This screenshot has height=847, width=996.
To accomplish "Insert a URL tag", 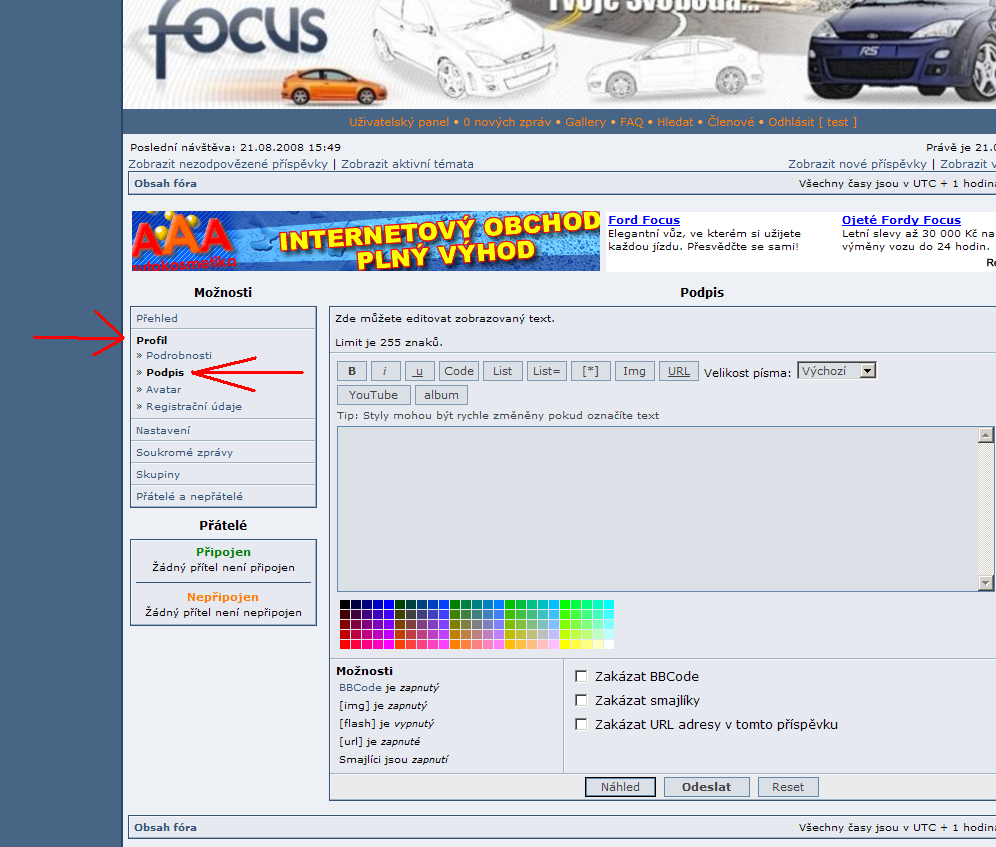I will (x=678, y=371).
